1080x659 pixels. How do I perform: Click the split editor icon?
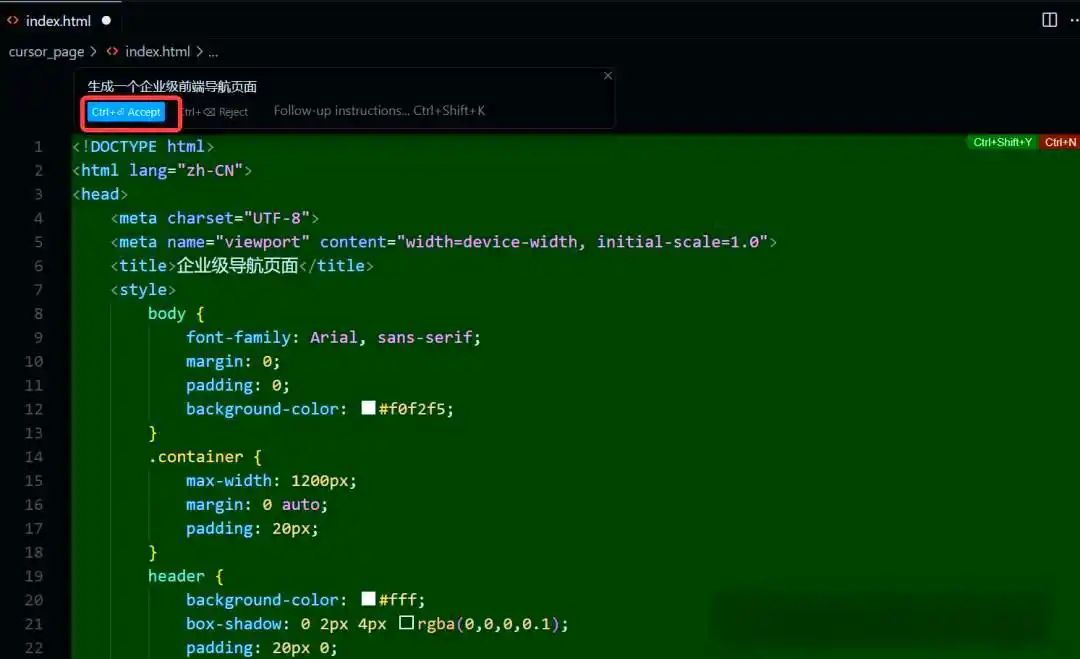click(x=1049, y=20)
